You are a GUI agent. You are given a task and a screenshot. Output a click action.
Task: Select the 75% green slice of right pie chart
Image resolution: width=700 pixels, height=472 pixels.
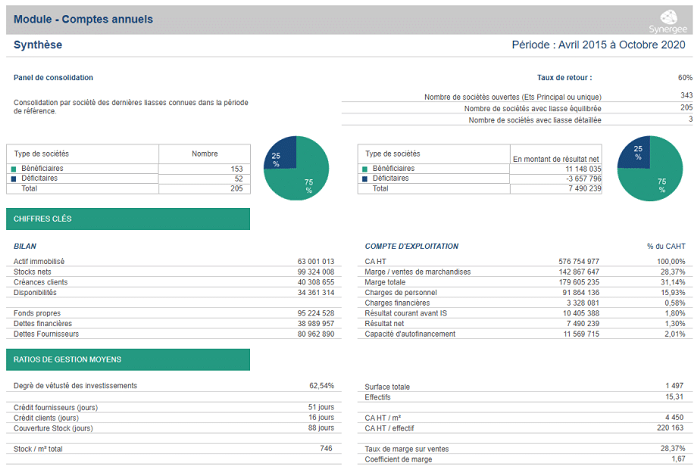pyautogui.click(x=657, y=175)
